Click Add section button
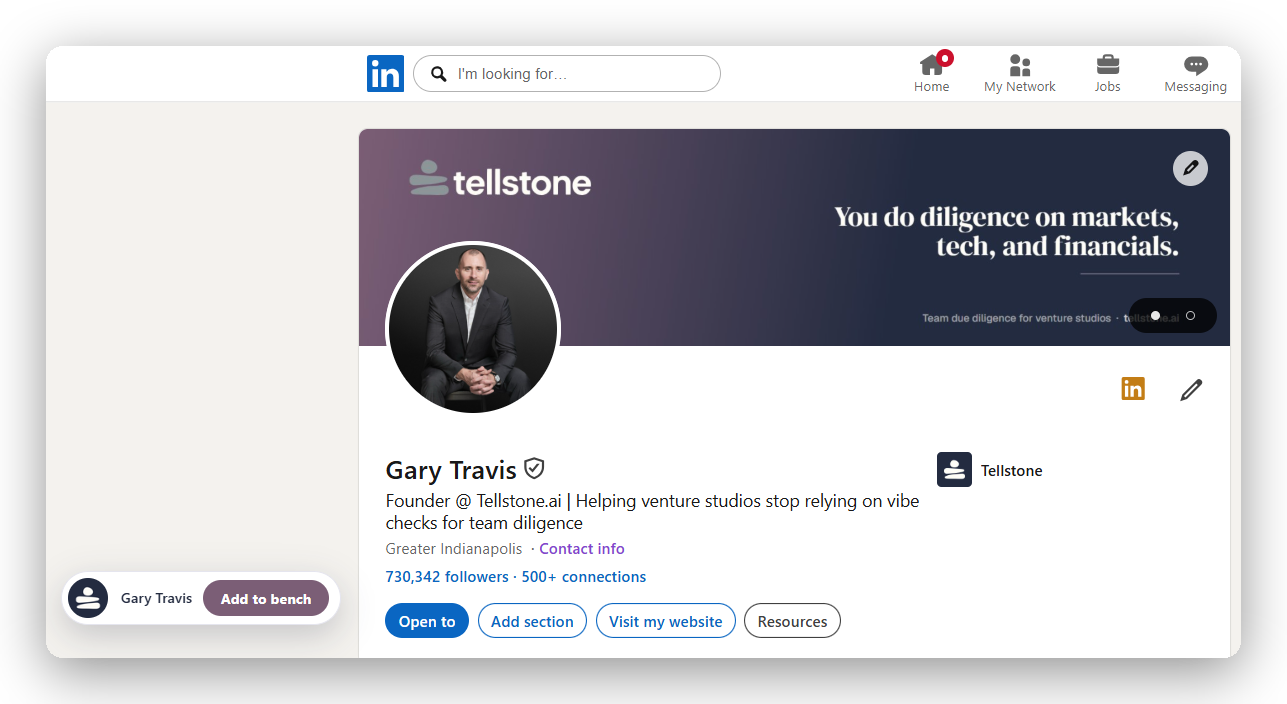 coord(532,621)
